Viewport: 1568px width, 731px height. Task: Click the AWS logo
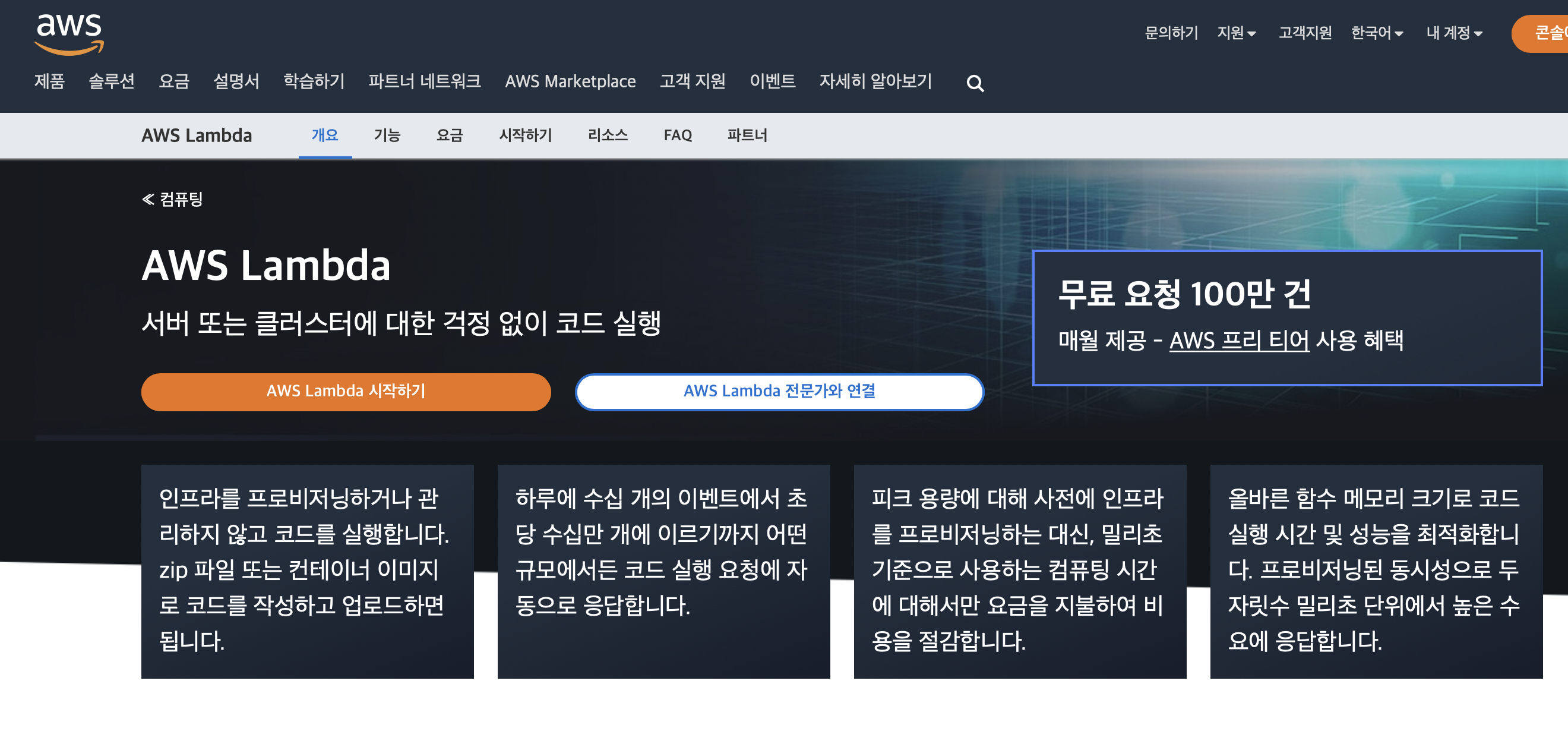(x=69, y=34)
